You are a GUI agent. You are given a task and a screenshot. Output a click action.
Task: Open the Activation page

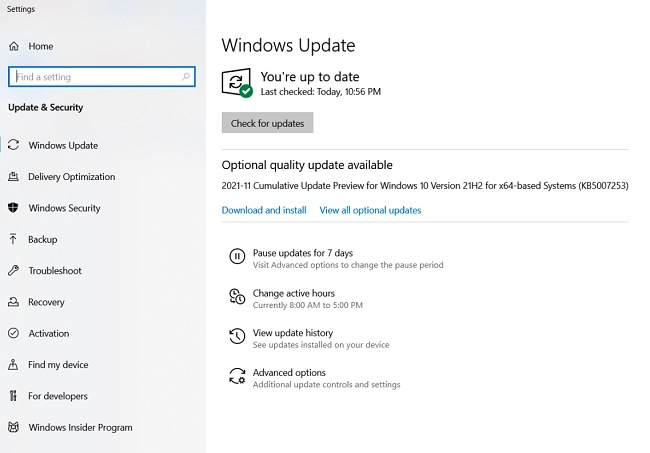(x=49, y=333)
